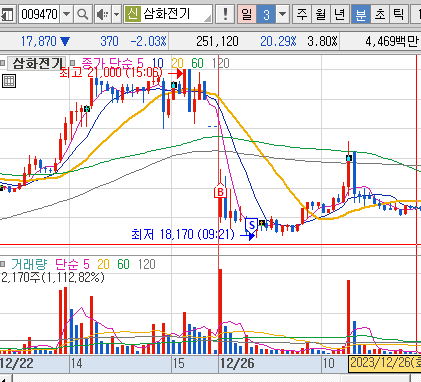
Task: Click the red B buy marker on chart
Action: coord(220,192)
